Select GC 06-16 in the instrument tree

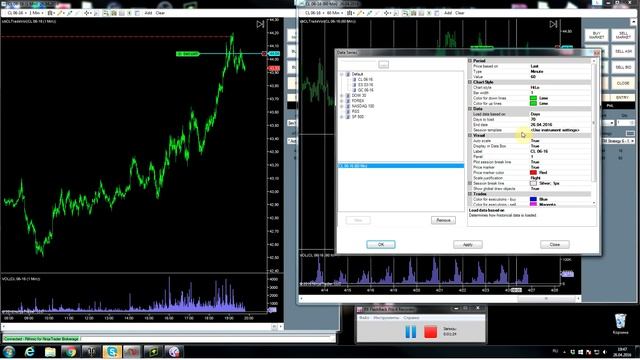(x=365, y=90)
